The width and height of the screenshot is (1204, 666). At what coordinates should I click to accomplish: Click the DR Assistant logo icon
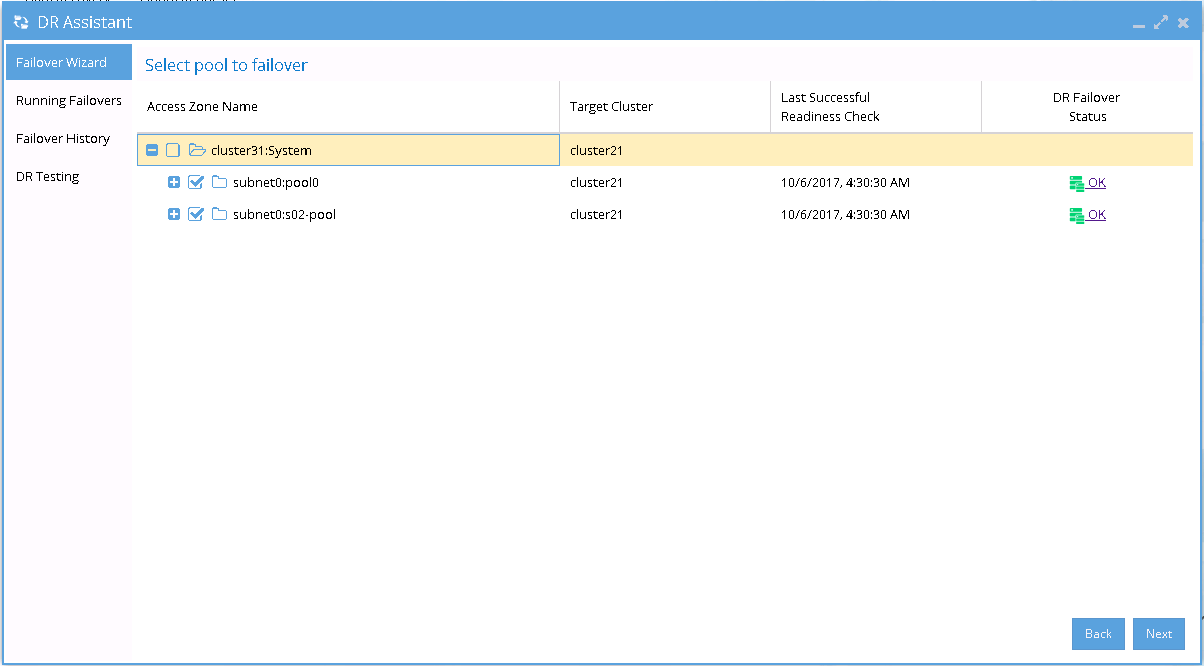tap(21, 22)
